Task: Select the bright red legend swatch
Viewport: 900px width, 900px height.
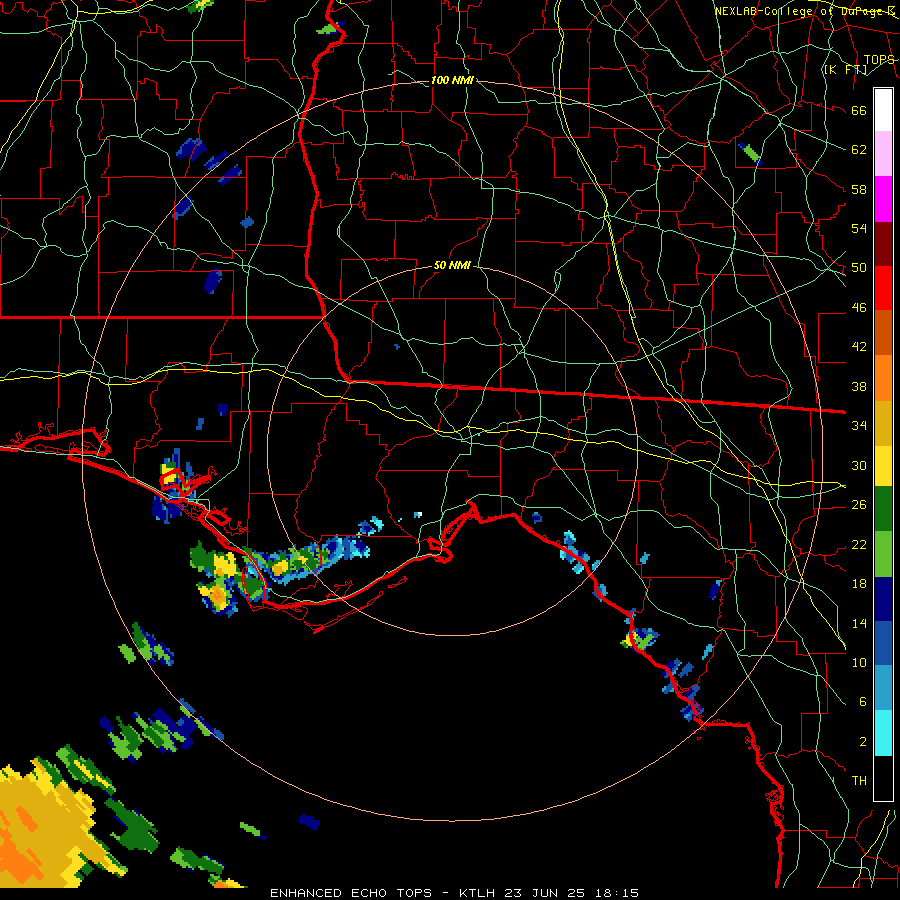Action: [883, 288]
